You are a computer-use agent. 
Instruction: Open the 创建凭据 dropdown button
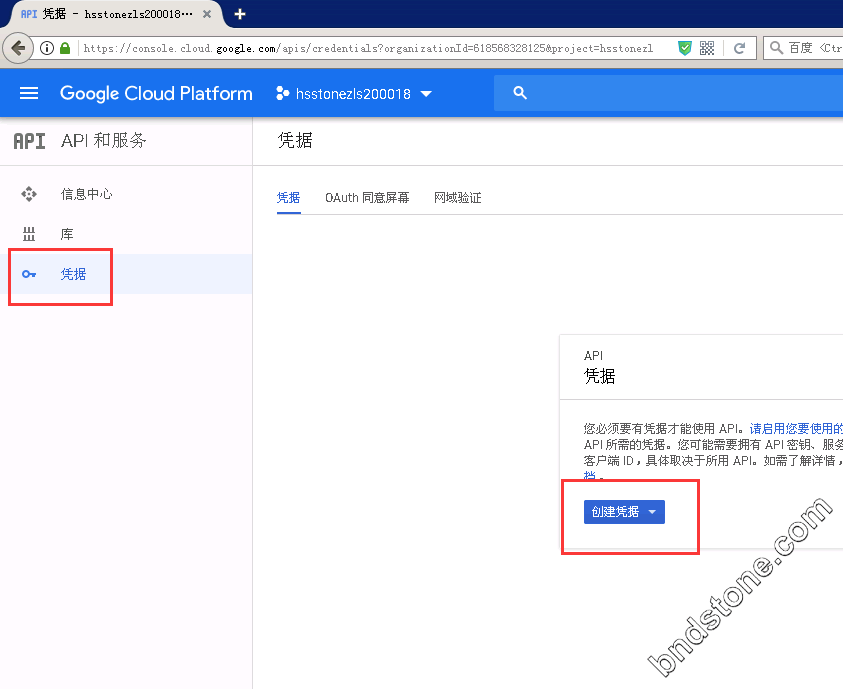tap(624, 512)
